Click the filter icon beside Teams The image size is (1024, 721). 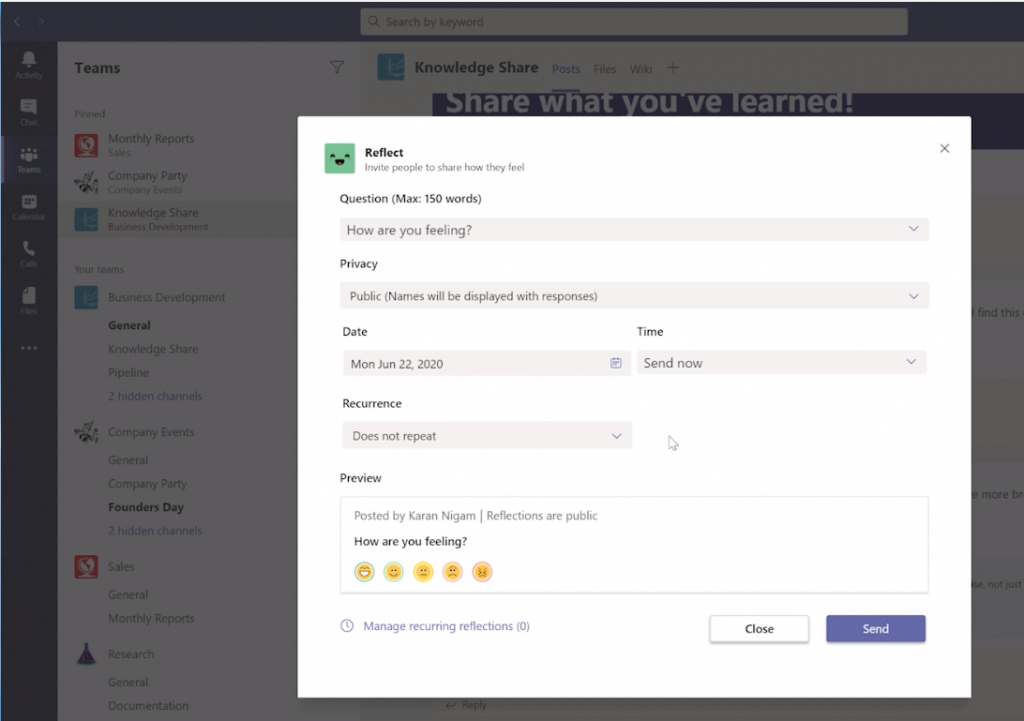tap(337, 68)
